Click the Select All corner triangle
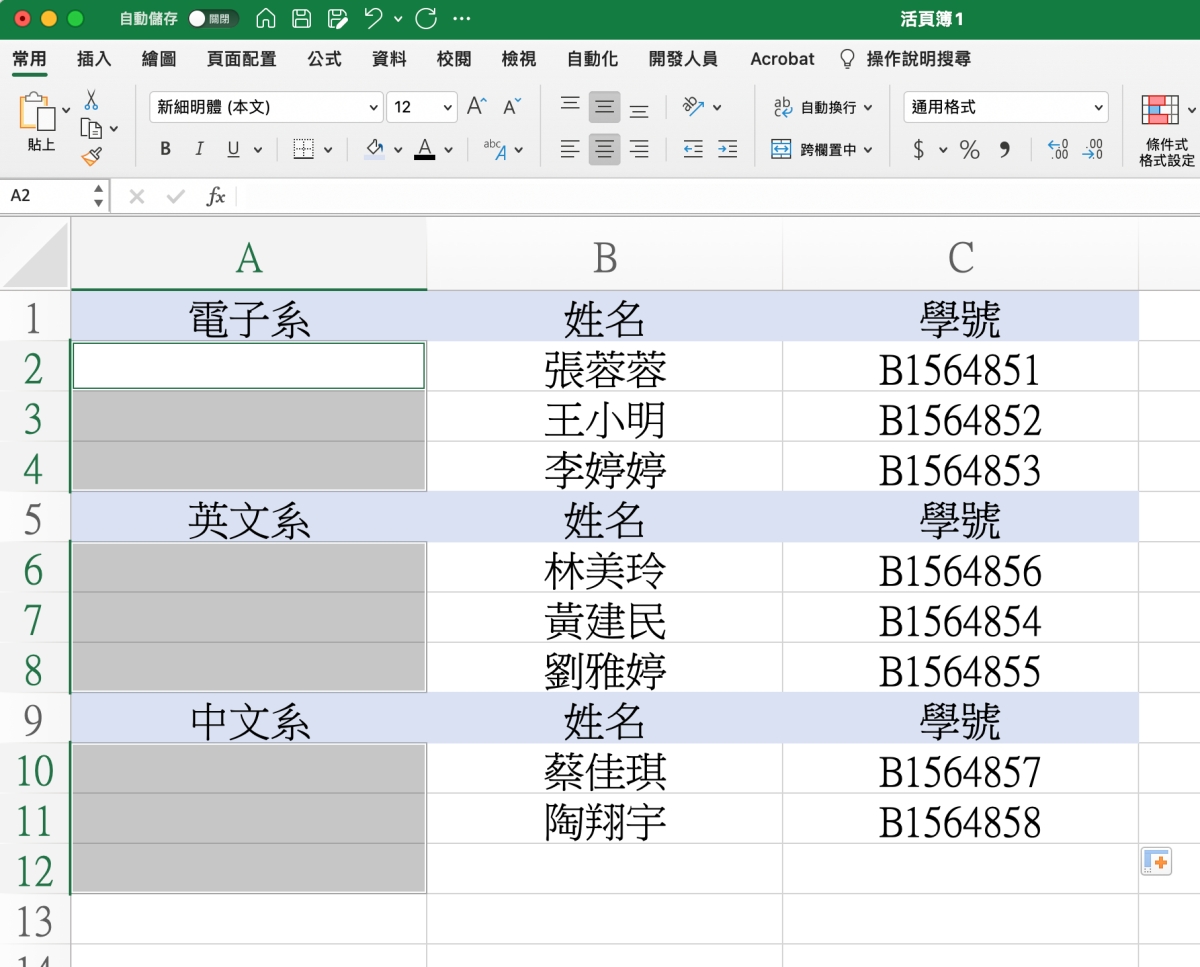The image size is (1200, 967). (35, 255)
